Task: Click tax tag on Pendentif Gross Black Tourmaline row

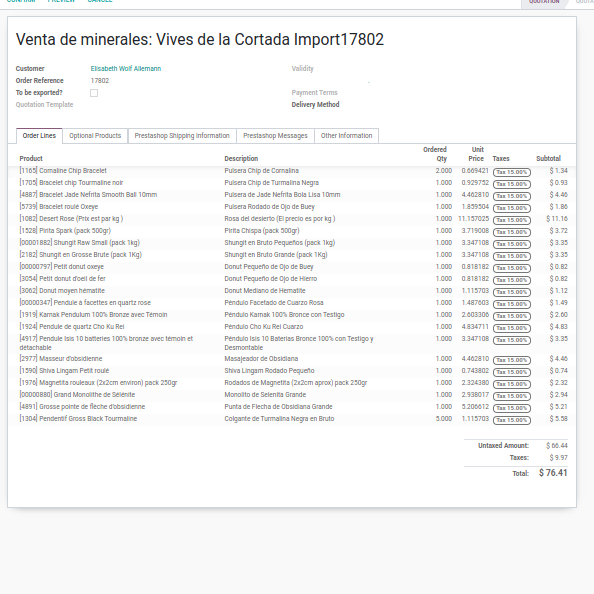Action: [x=511, y=420]
